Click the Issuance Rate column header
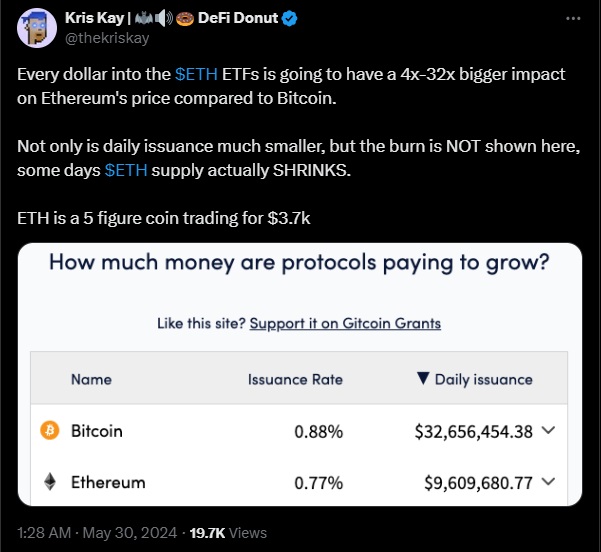The width and height of the screenshot is (601, 552). pos(295,379)
